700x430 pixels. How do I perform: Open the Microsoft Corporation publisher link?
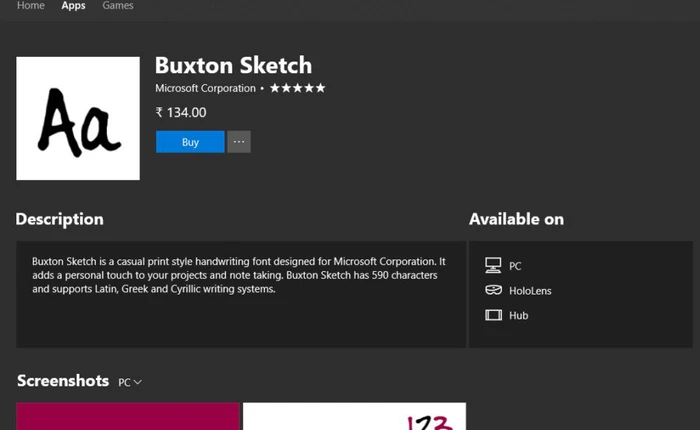(205, 88)
